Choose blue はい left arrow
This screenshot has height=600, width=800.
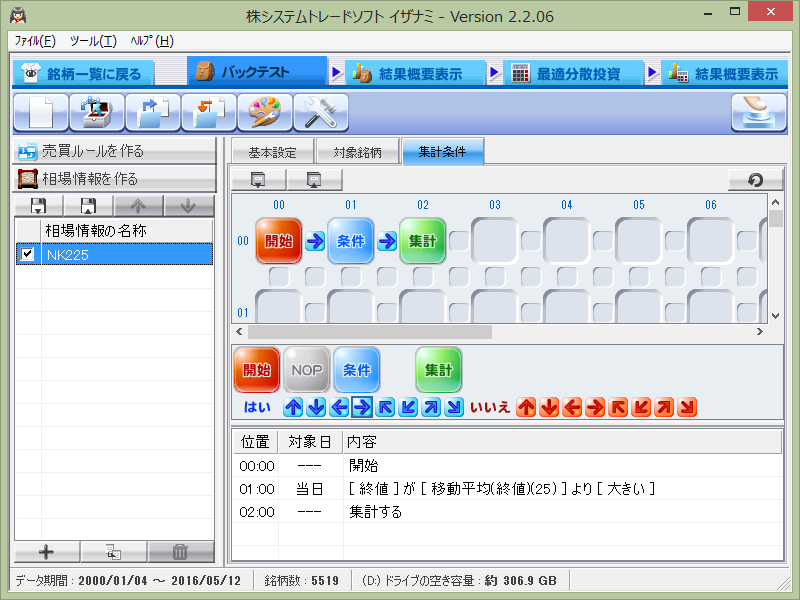tap(339, 407)
